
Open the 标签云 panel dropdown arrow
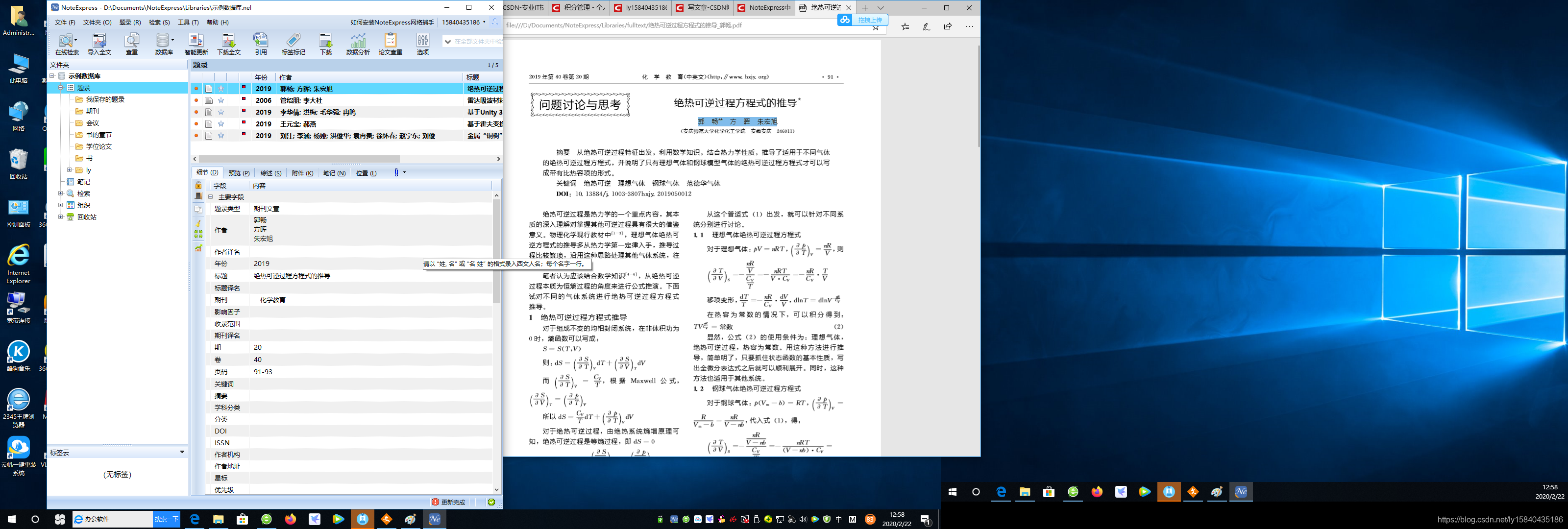click(181, 452)
